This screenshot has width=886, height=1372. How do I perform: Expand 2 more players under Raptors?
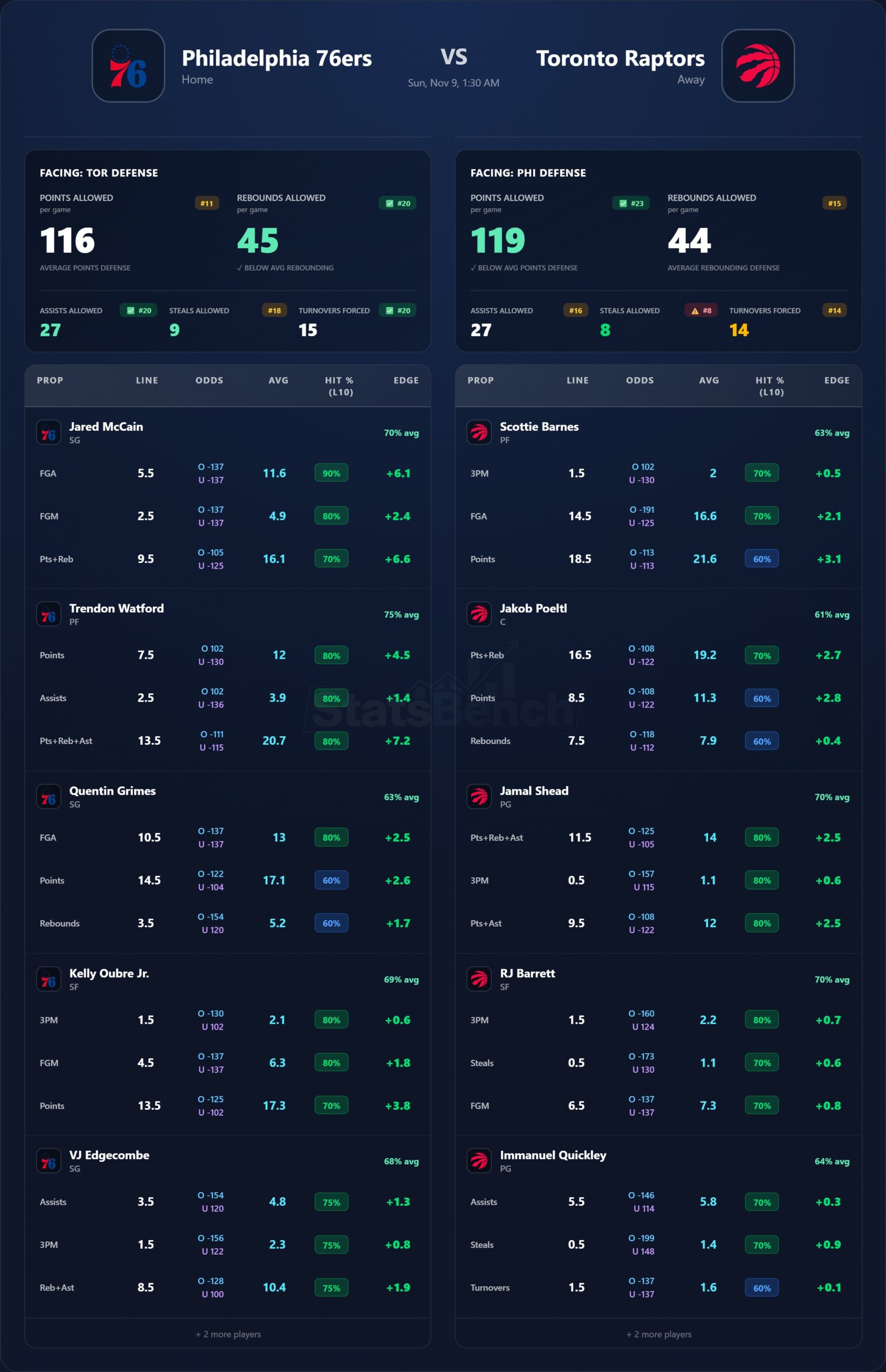pos(658,1334)
